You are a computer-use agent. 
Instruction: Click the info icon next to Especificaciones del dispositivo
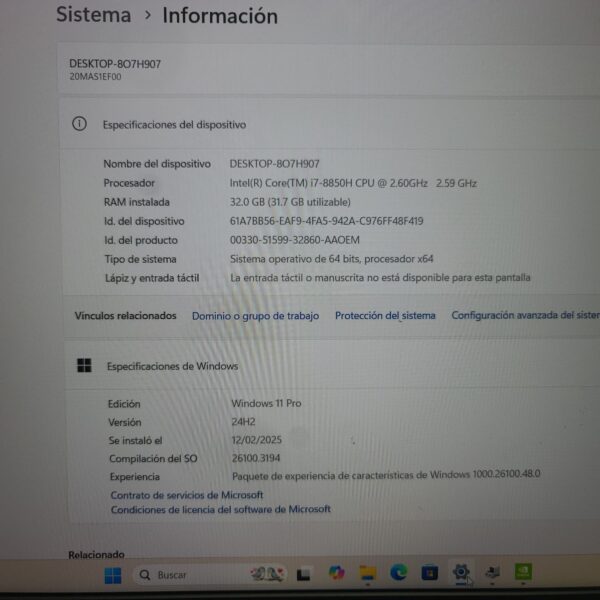point(79,124)
